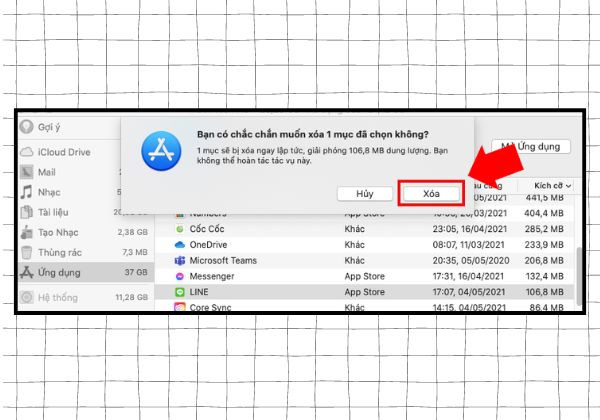The image size is (600, 420).
Task: Click the 206,8 MB size value
Action: point(544,260)
